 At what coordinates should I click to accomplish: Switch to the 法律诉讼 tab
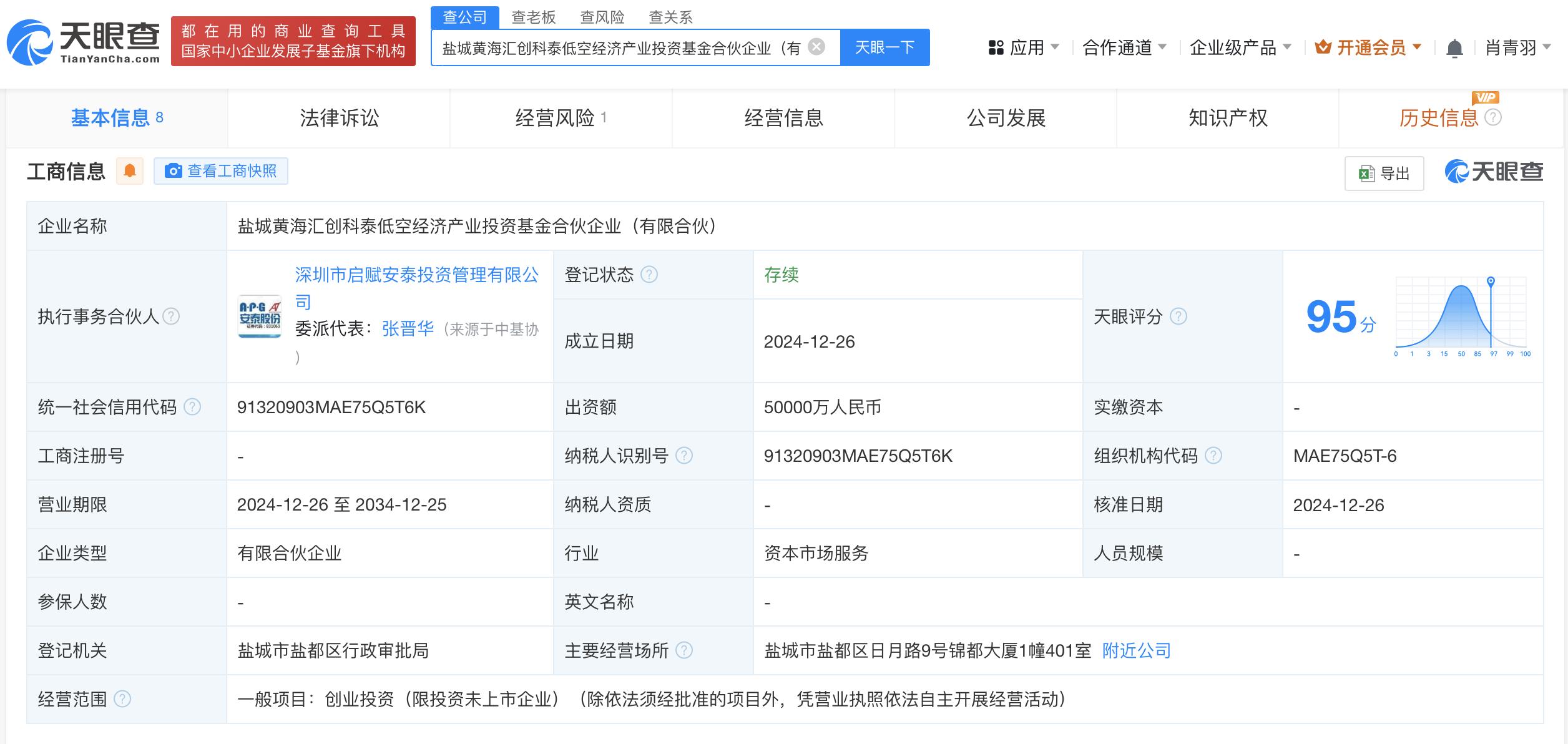pos(340,118)
